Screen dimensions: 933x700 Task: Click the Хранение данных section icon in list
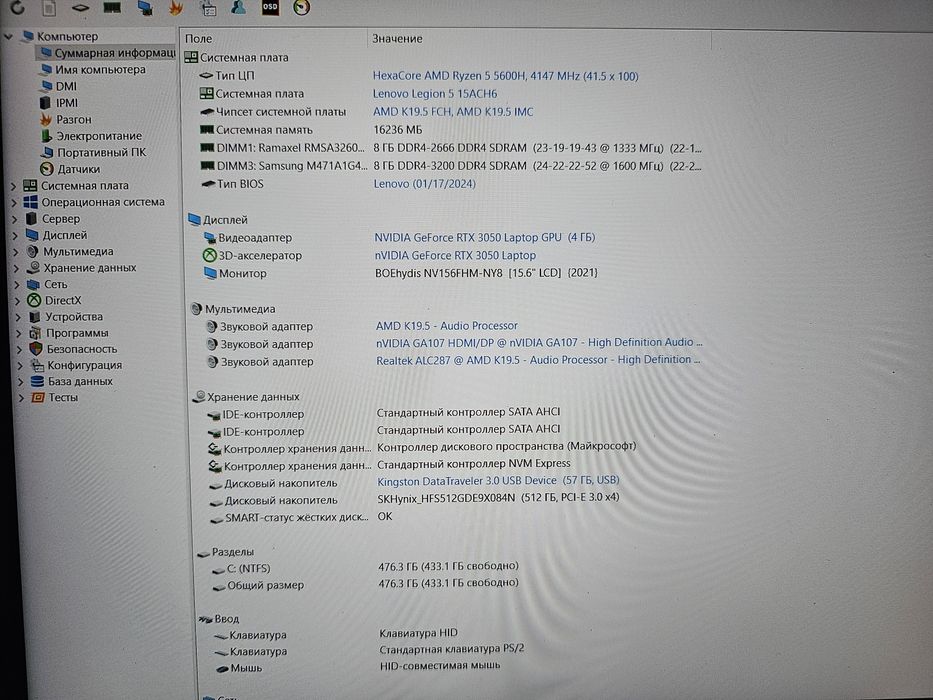tap(199, 396)
